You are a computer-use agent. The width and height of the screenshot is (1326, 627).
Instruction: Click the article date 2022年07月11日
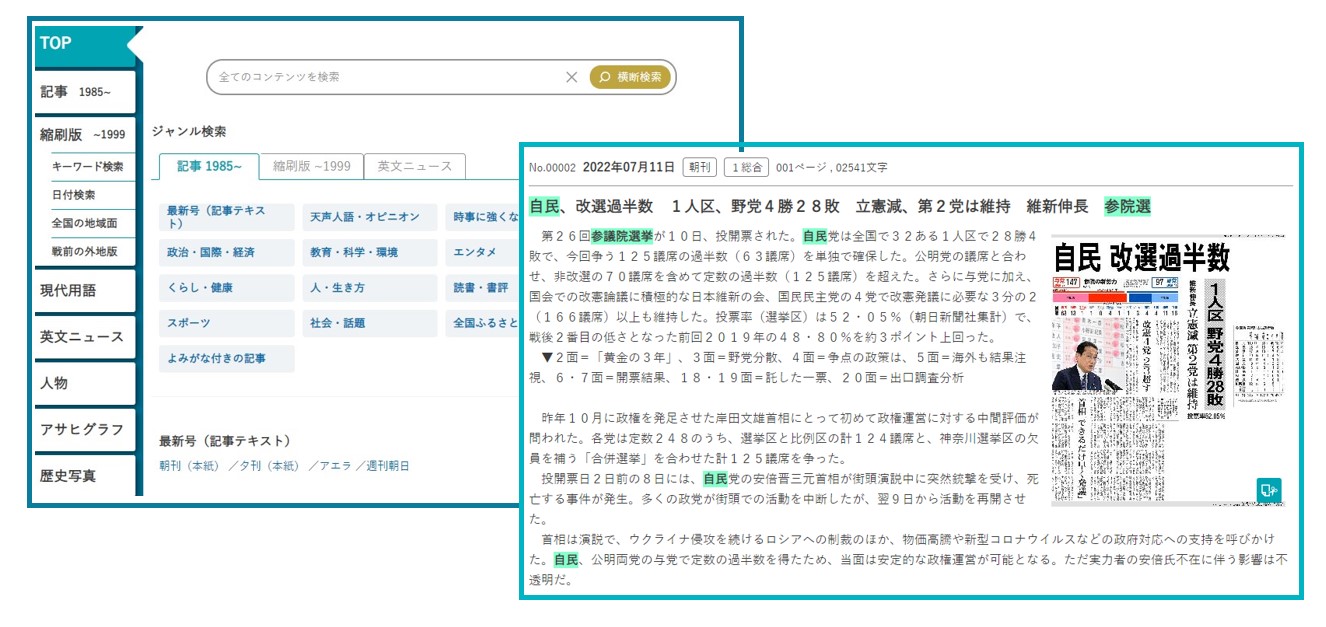[x=630, y=167]
